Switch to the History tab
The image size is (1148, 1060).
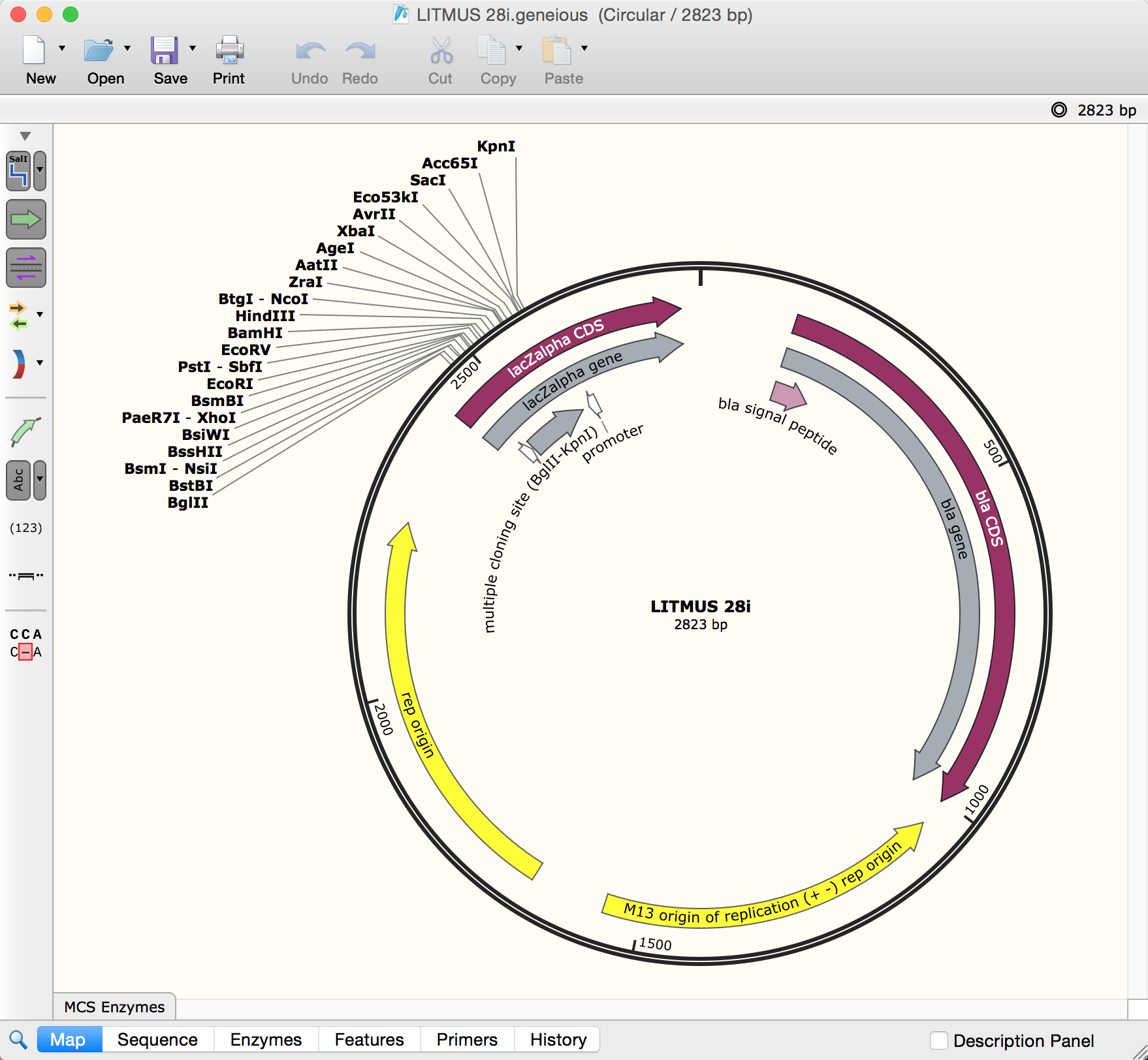(x=558, y=1039)
